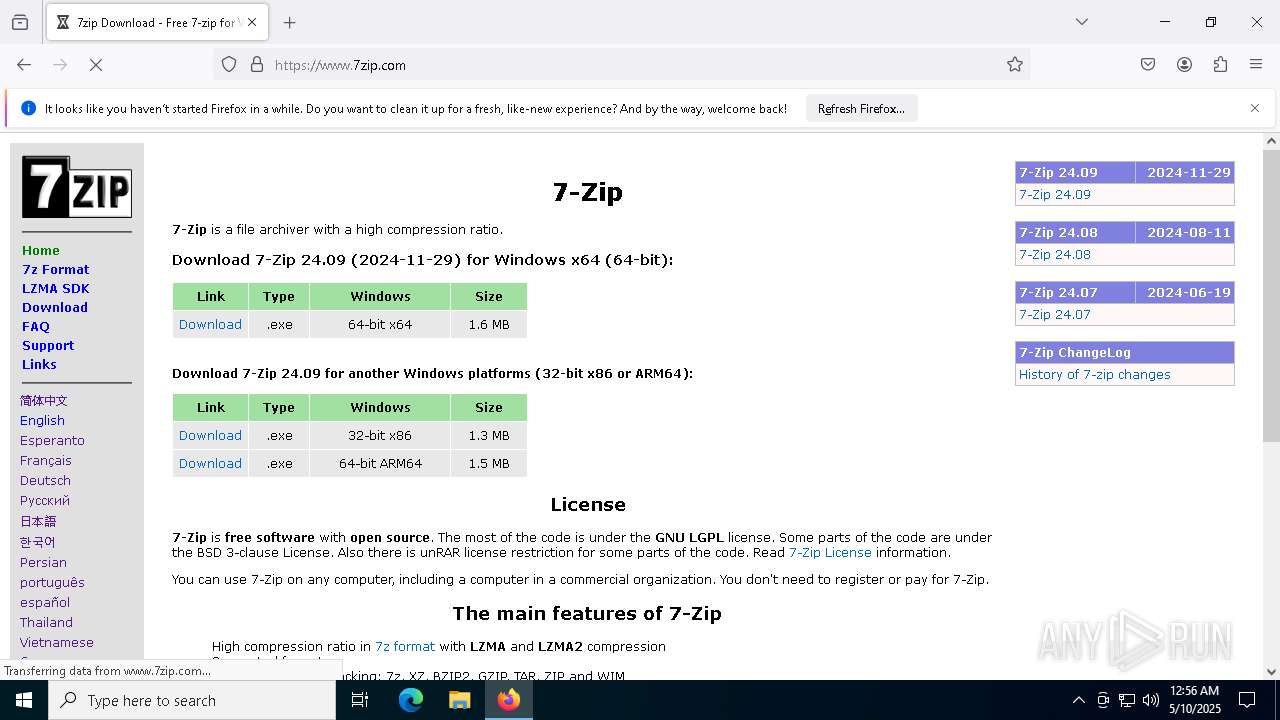This screenshot has height=720, width=1280.
Task: Open the volume speaker icon
Action: coord(1151,700)
